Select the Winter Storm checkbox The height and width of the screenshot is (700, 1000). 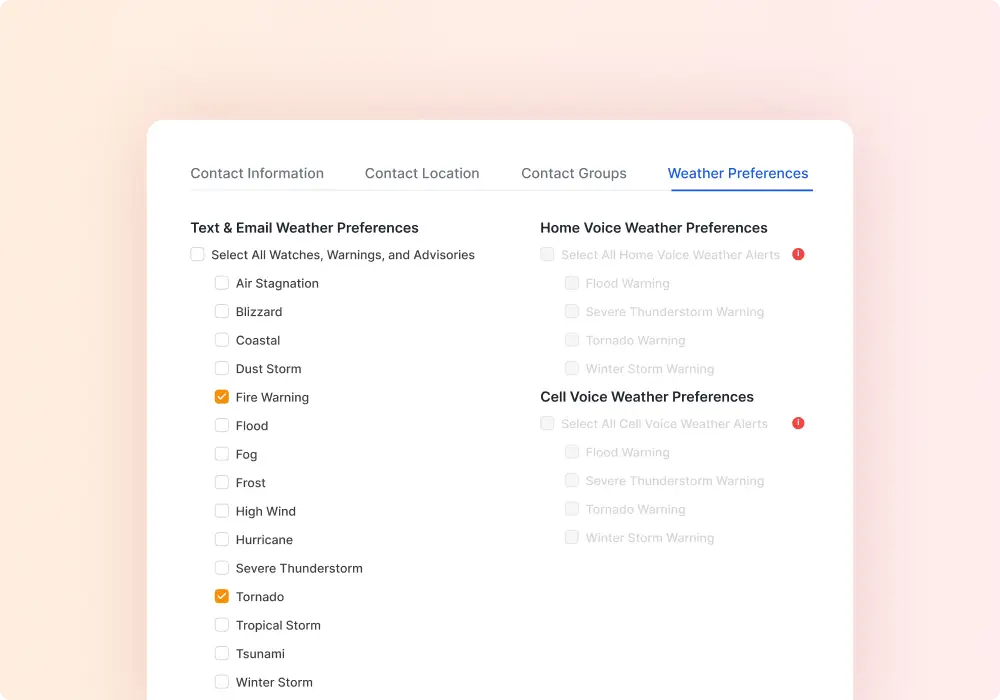pos(222,682)
